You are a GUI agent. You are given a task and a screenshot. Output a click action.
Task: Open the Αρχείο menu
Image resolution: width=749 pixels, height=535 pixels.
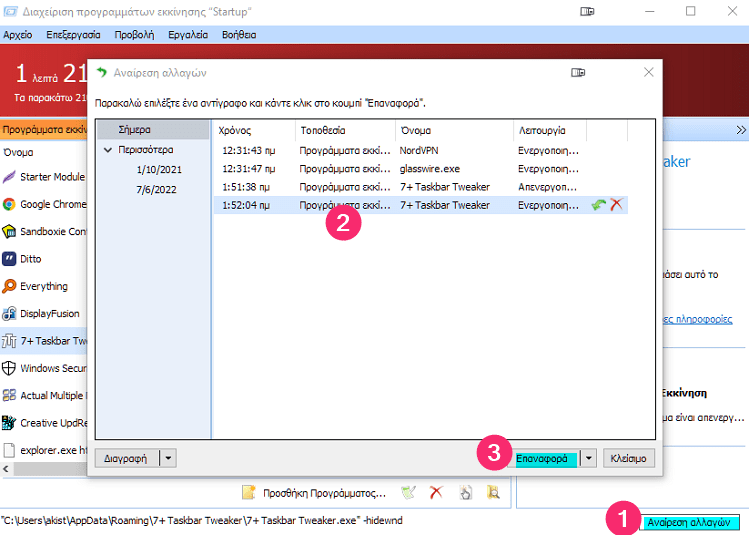pyautogui.click(x=18, y=35)
